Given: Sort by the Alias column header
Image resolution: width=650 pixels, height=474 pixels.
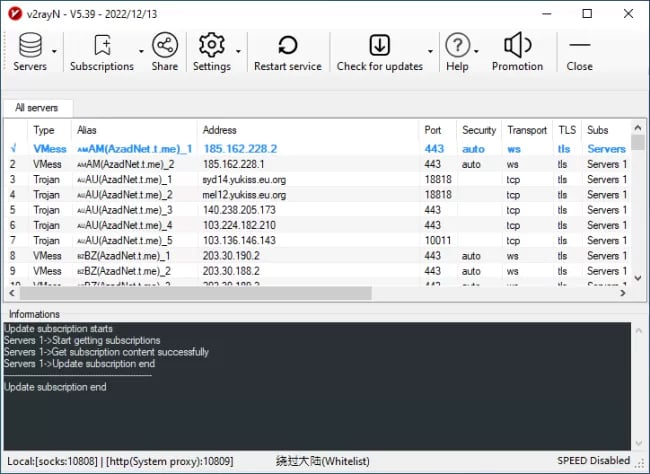Looking at the screenshot, I should tap(87, 130).
